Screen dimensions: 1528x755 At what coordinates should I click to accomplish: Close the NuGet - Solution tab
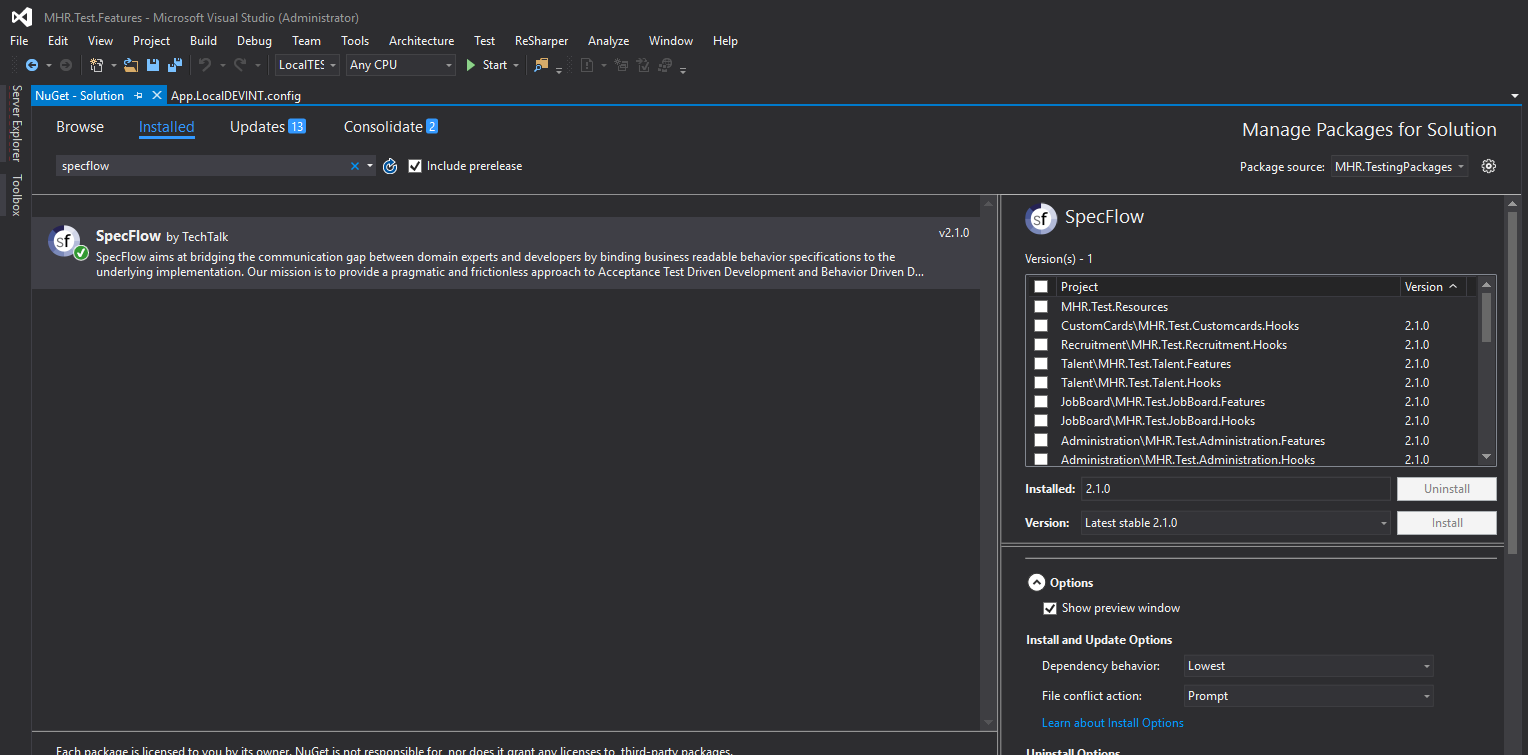pyautogui.click(x=157, y=96)
